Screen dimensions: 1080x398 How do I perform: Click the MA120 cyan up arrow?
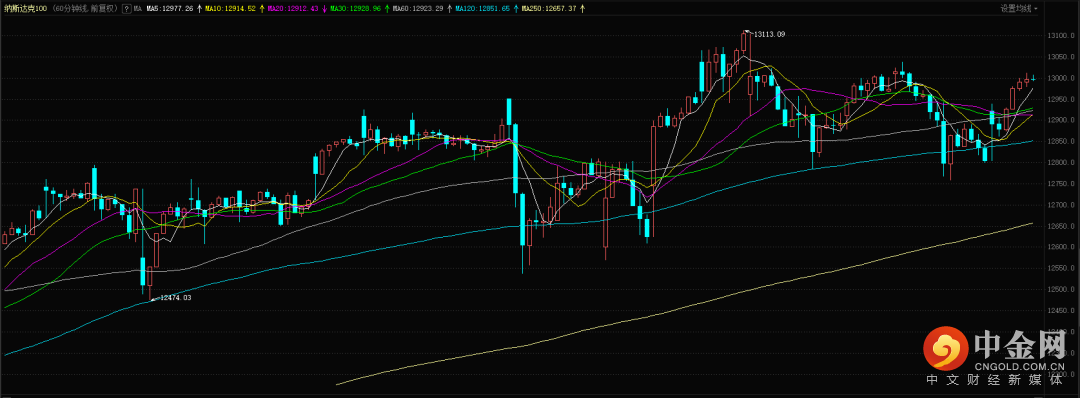pyautogui.click(x=516, y=9)
